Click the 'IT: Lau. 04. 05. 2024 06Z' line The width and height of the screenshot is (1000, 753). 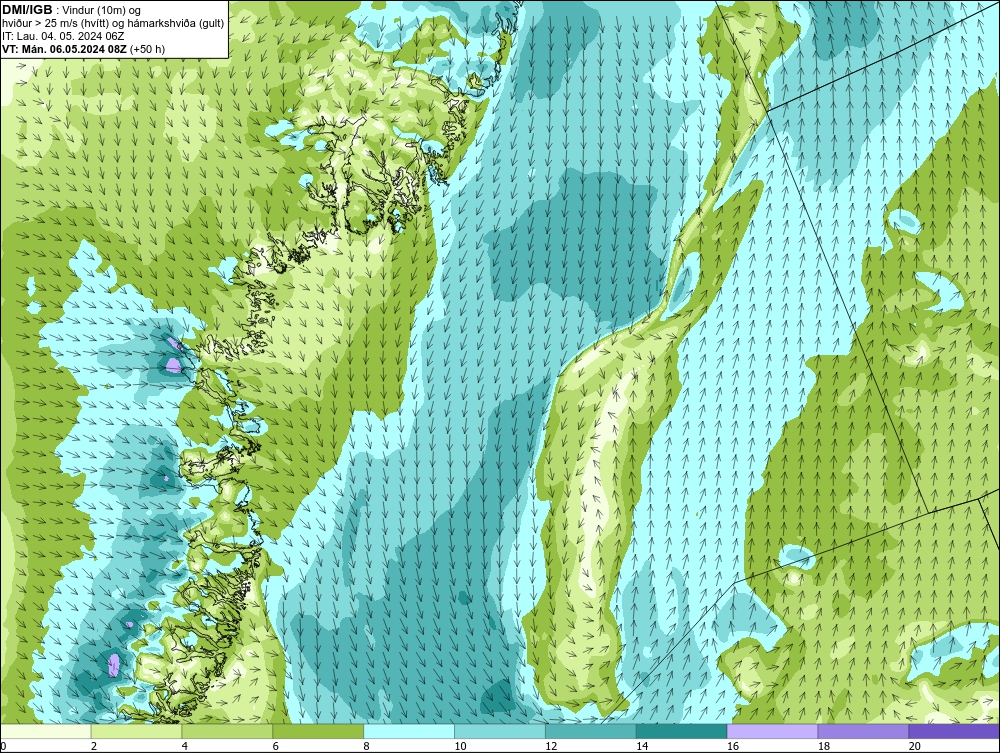coord(62,36)
